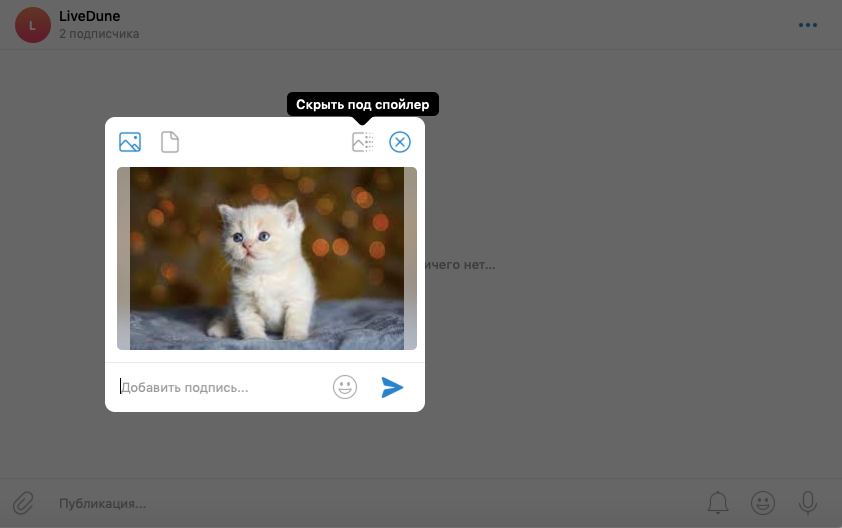Send the kitten photo with the arrow

(x=392, y=387)
